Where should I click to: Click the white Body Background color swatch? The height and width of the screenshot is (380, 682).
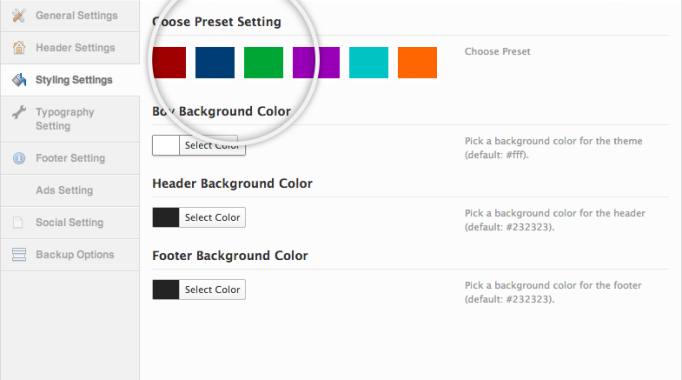tap(166, 145)
